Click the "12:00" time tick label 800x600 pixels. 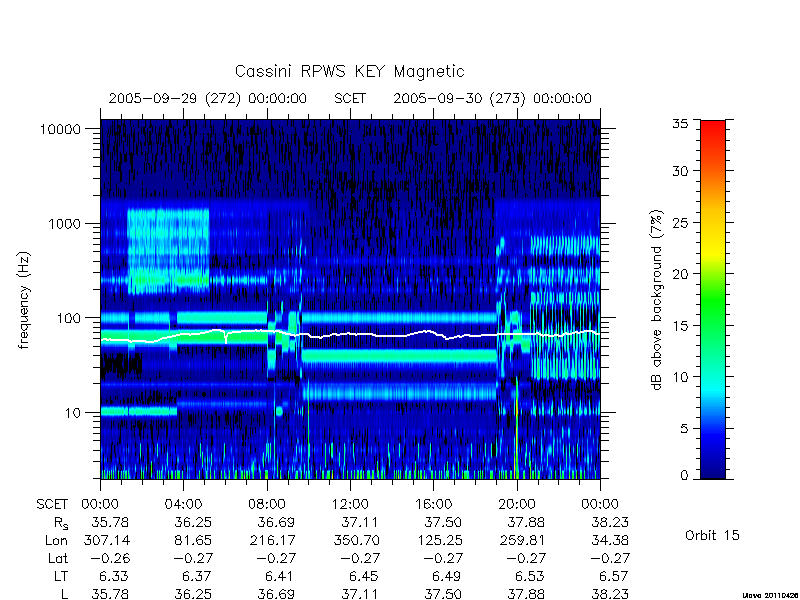click(x=350, y=505)
